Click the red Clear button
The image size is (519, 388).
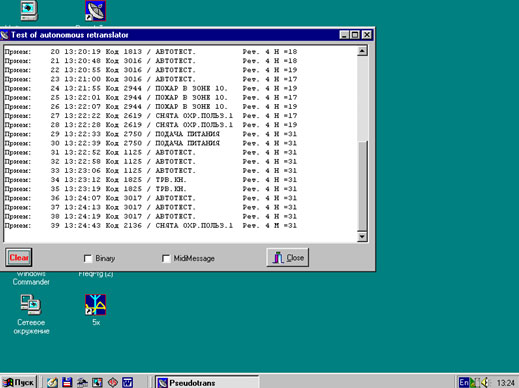pos(19,257)
